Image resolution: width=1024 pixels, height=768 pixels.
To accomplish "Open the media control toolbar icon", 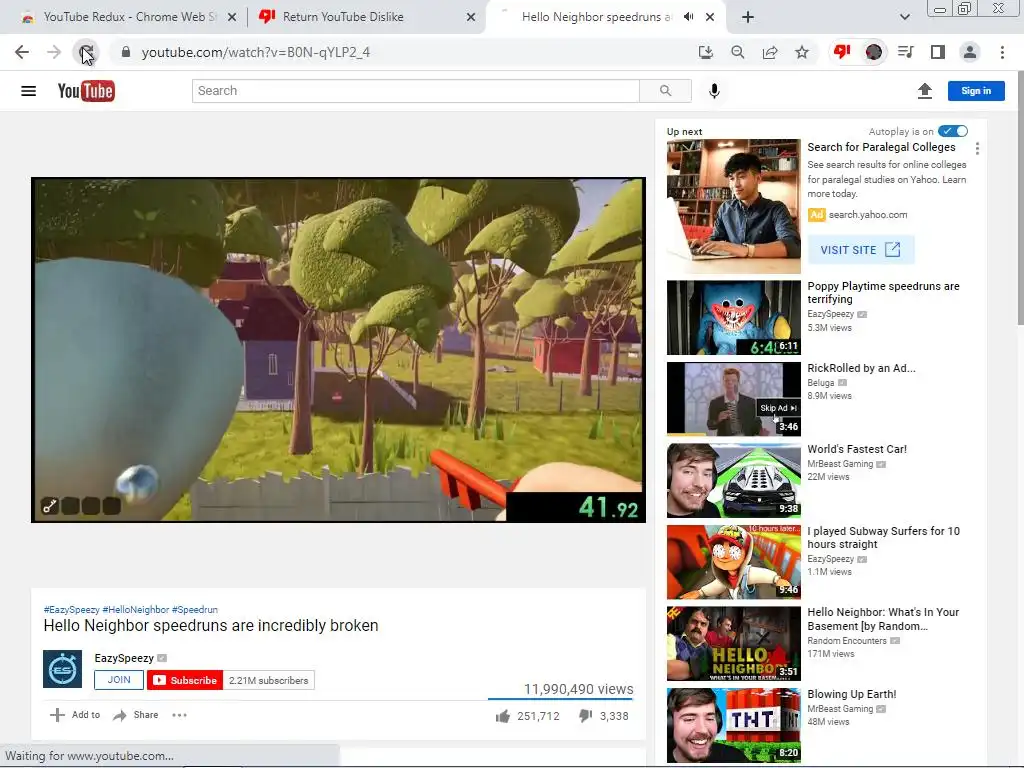I will (x=906, y=52).
